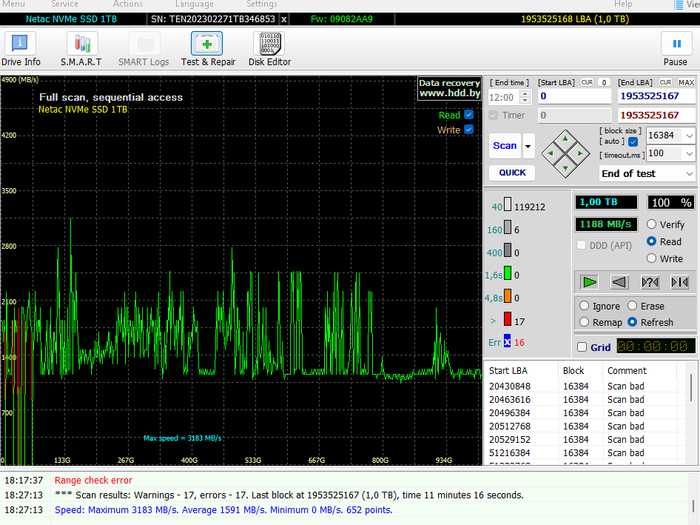This screenshot has height=525, width=700.
Task: Select the row with LBA 20430848
Action: click(x=585, y=386)
